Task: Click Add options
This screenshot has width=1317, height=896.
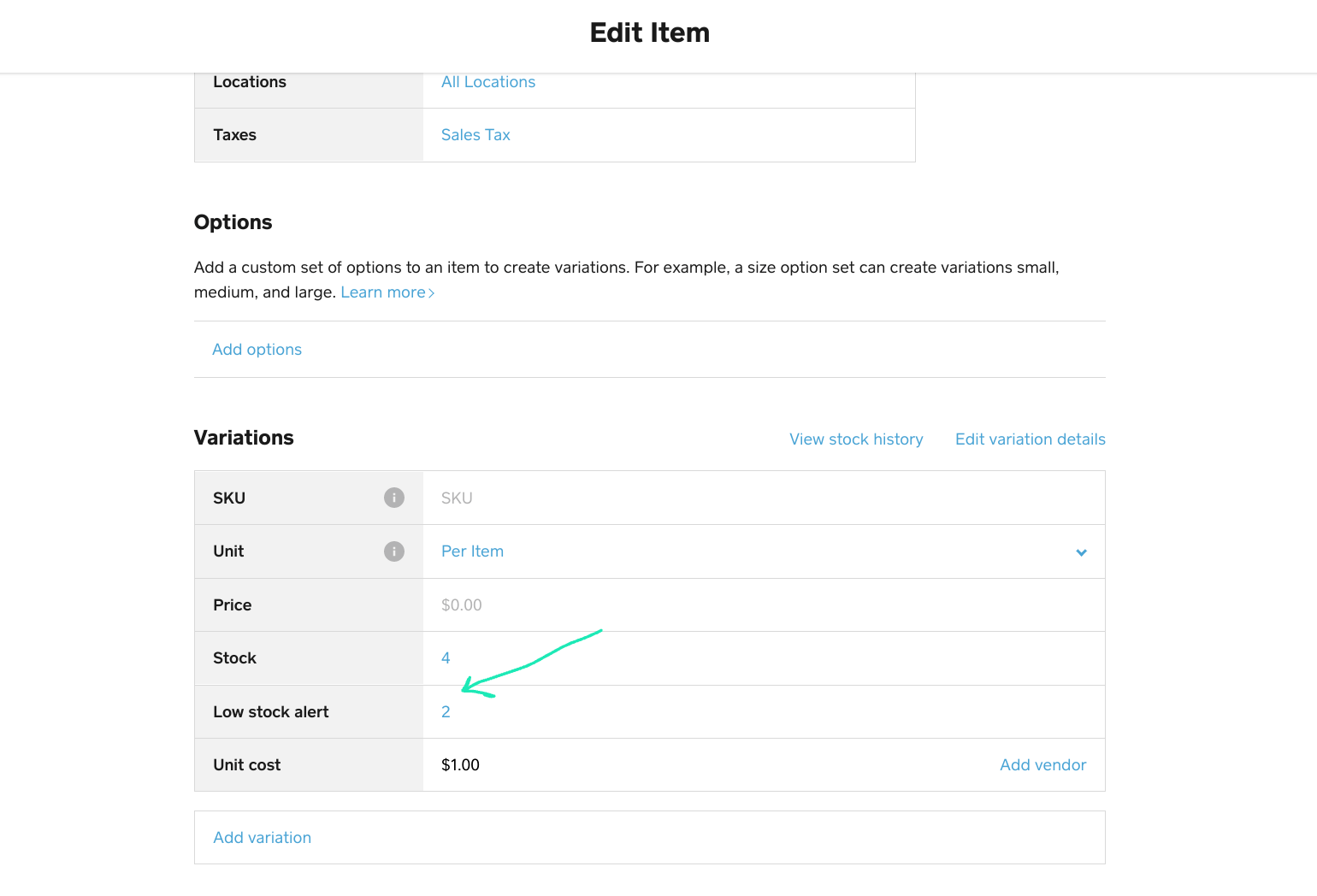Action: click(257, 350)
